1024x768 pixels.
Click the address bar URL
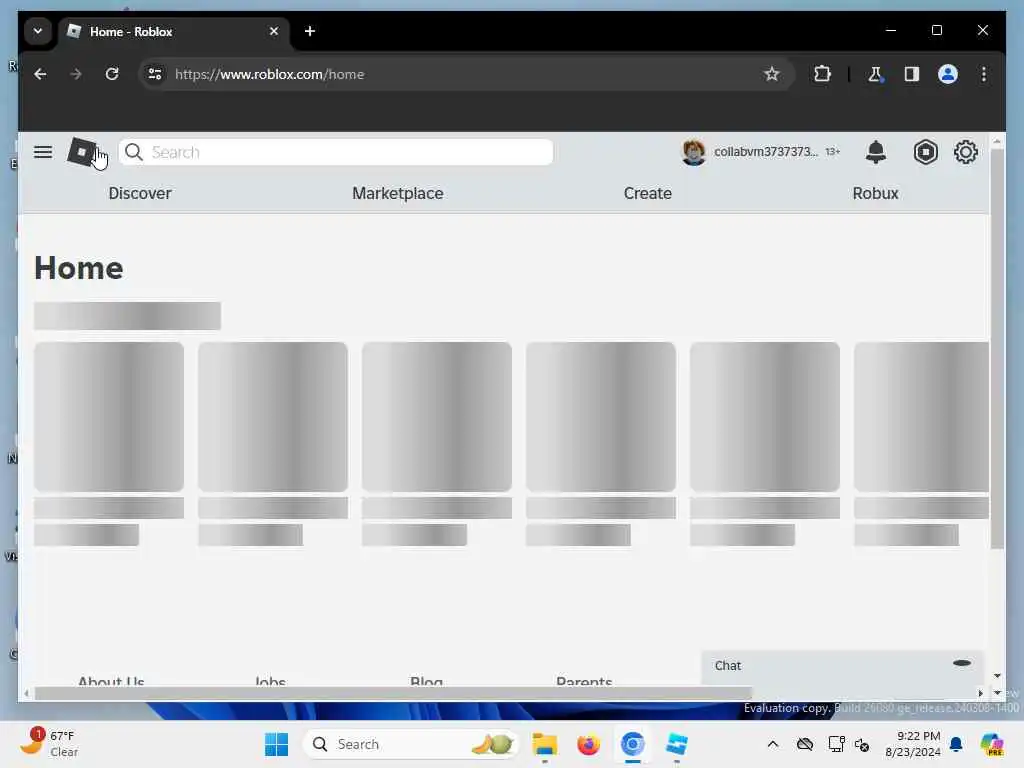click(269, 74)
